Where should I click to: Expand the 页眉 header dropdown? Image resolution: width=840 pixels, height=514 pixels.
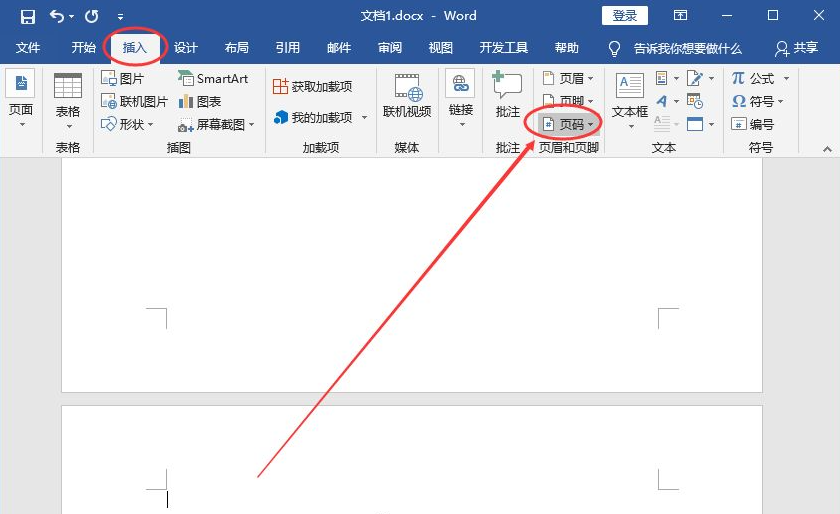point(568,78)
